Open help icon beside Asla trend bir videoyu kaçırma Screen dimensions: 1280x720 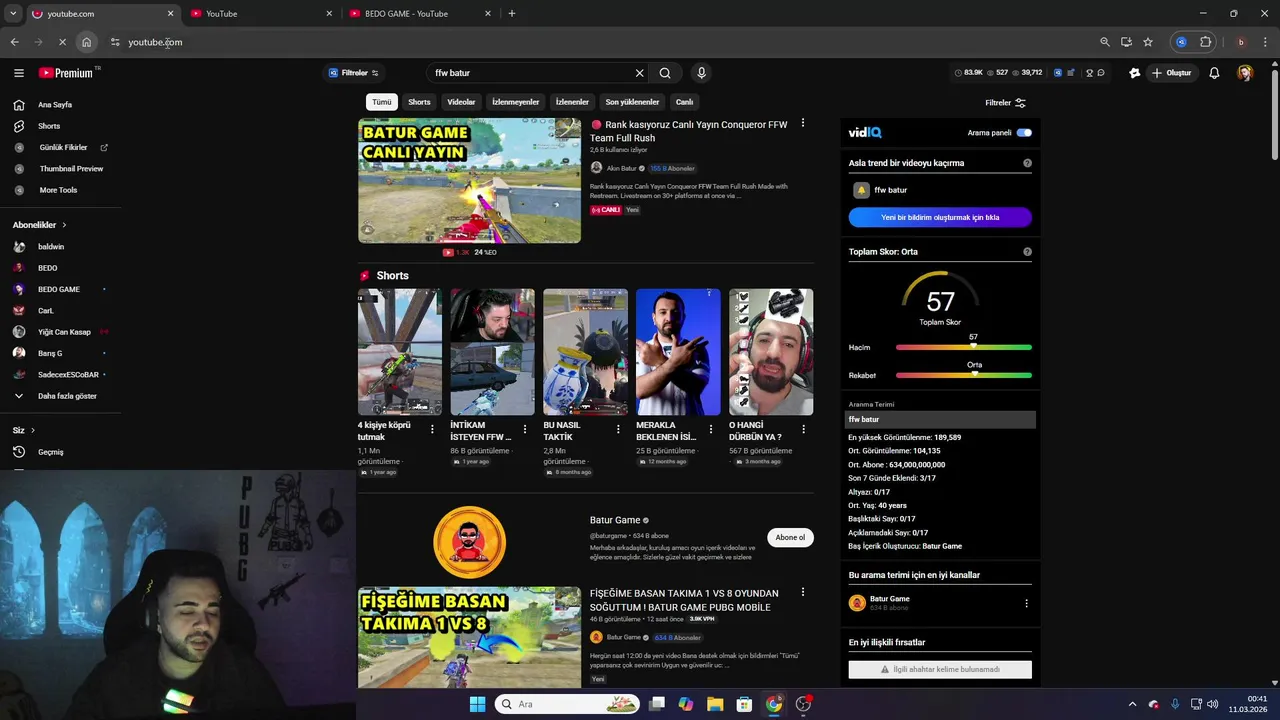tap(1027, 163)
